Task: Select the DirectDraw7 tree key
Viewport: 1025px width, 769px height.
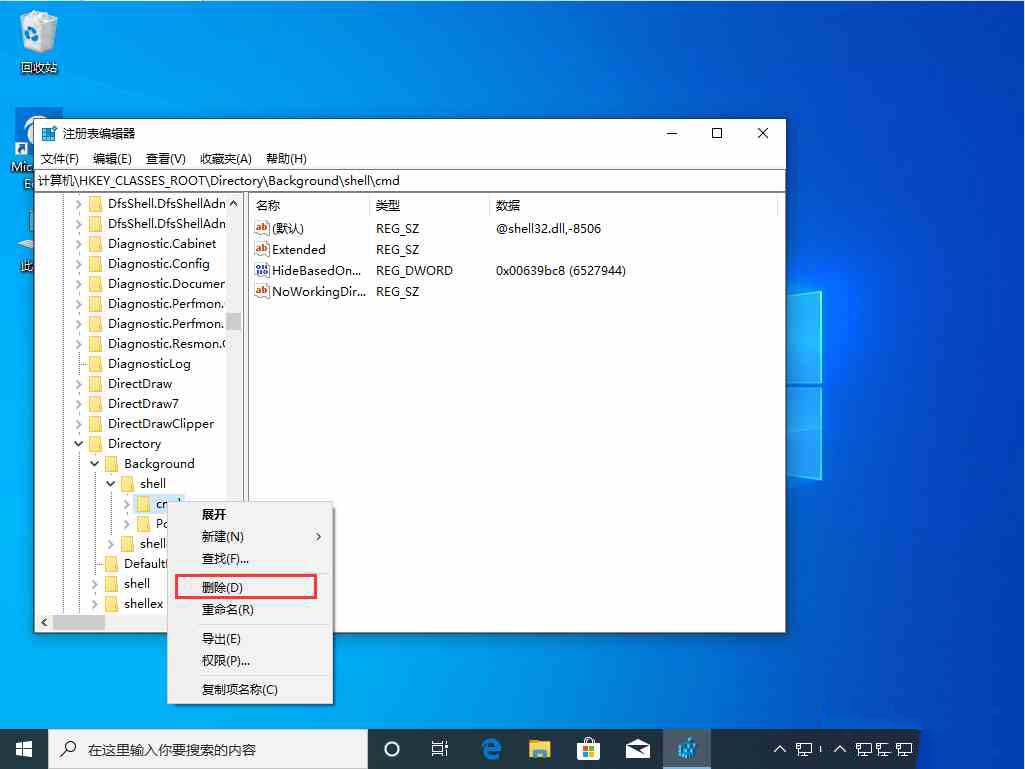Action: (x=143, y=404)
